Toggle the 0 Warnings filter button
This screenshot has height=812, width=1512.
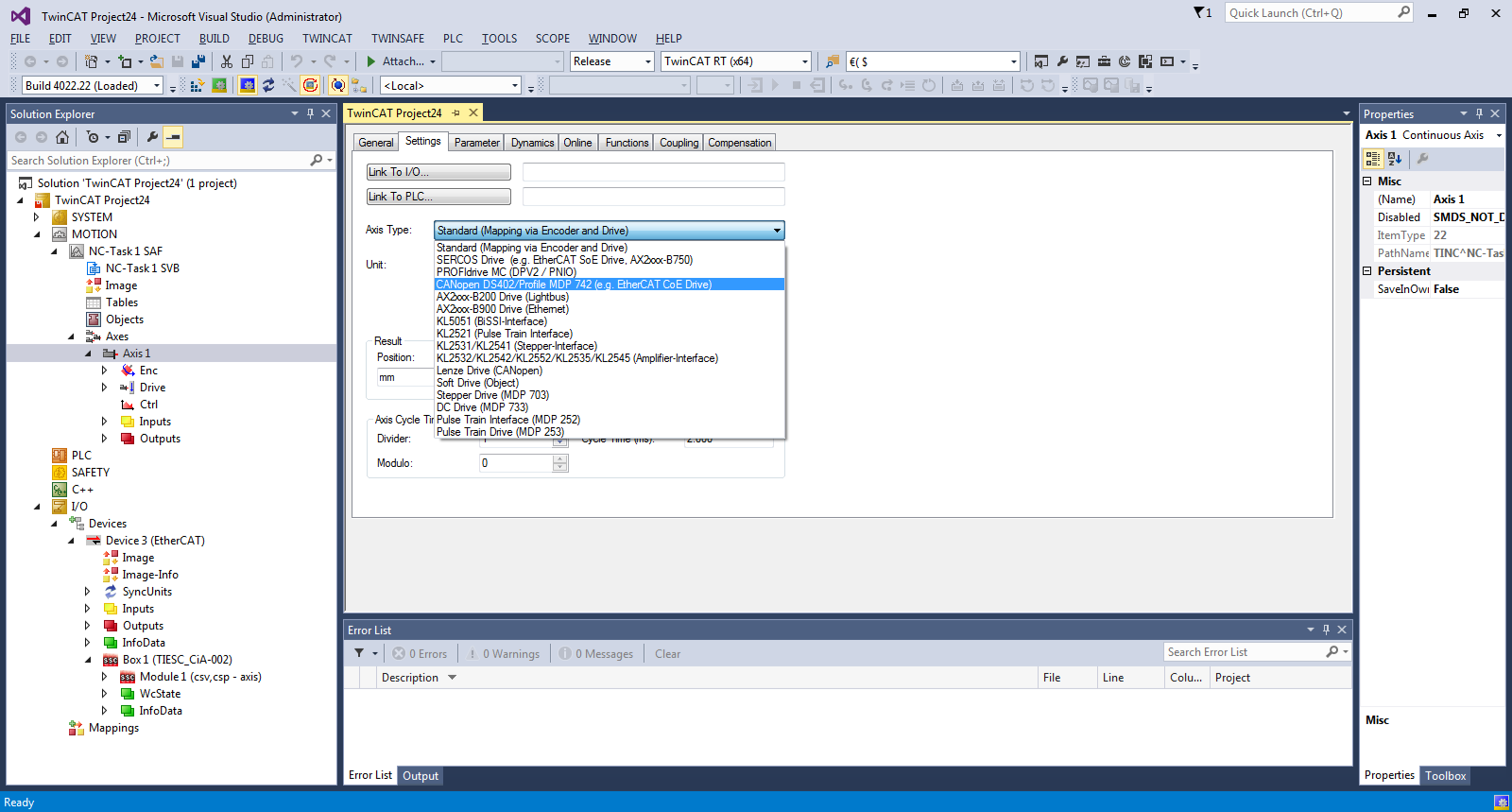[505, 653]
